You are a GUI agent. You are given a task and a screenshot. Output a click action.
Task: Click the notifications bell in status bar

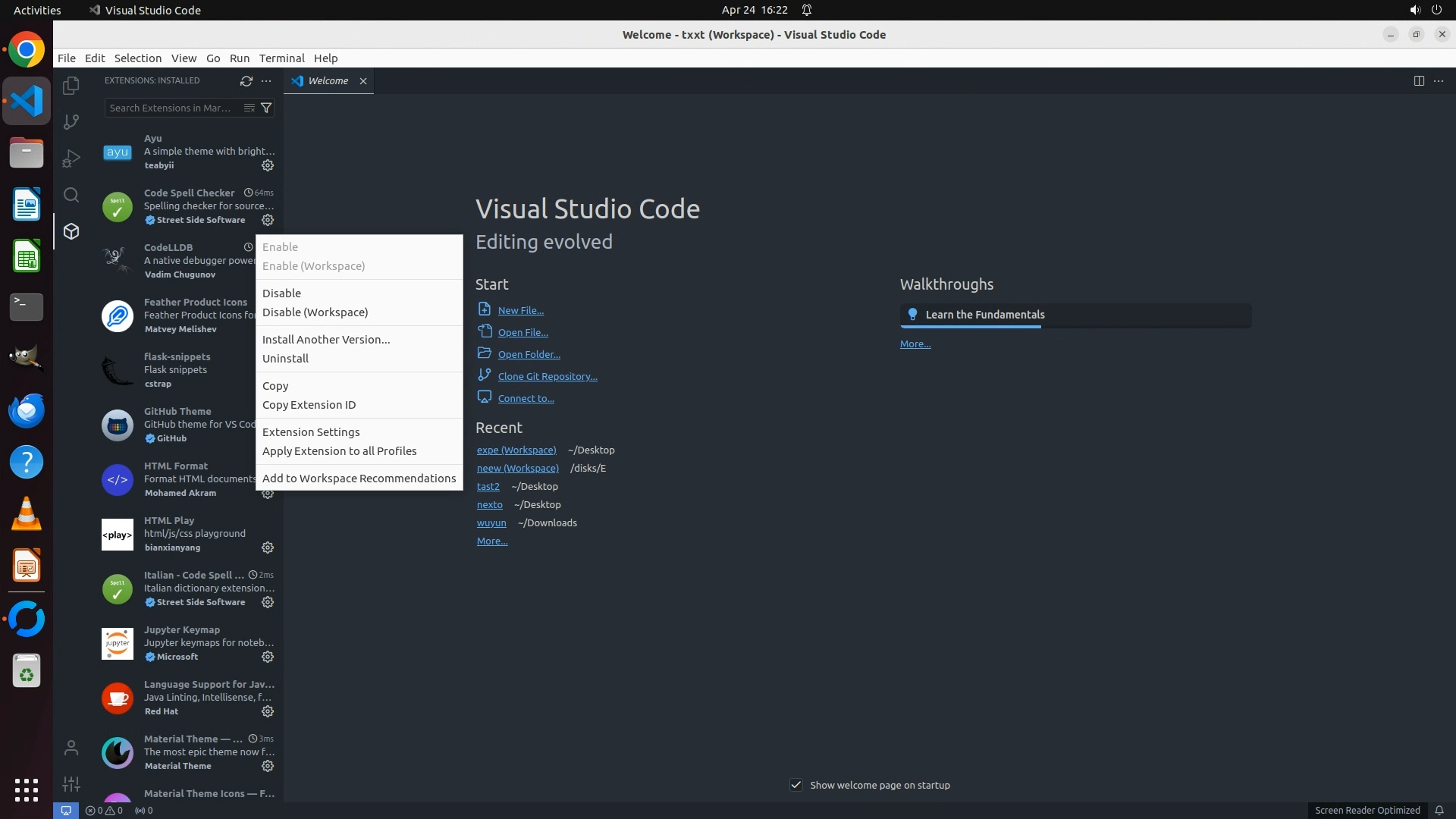[x=1439, y=810]
